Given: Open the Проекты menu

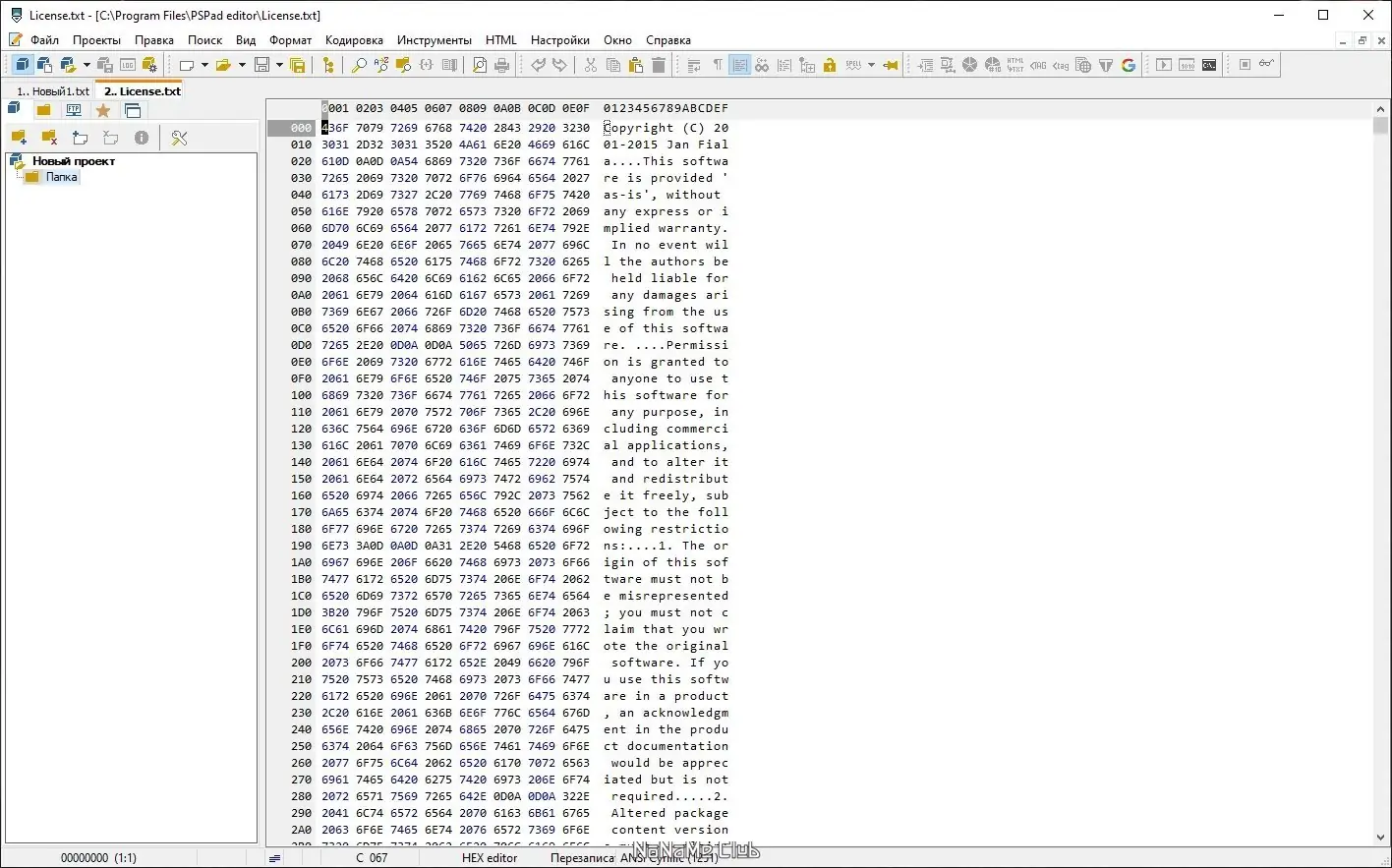Looking at the screenshot, I should [x=96, y=40].
